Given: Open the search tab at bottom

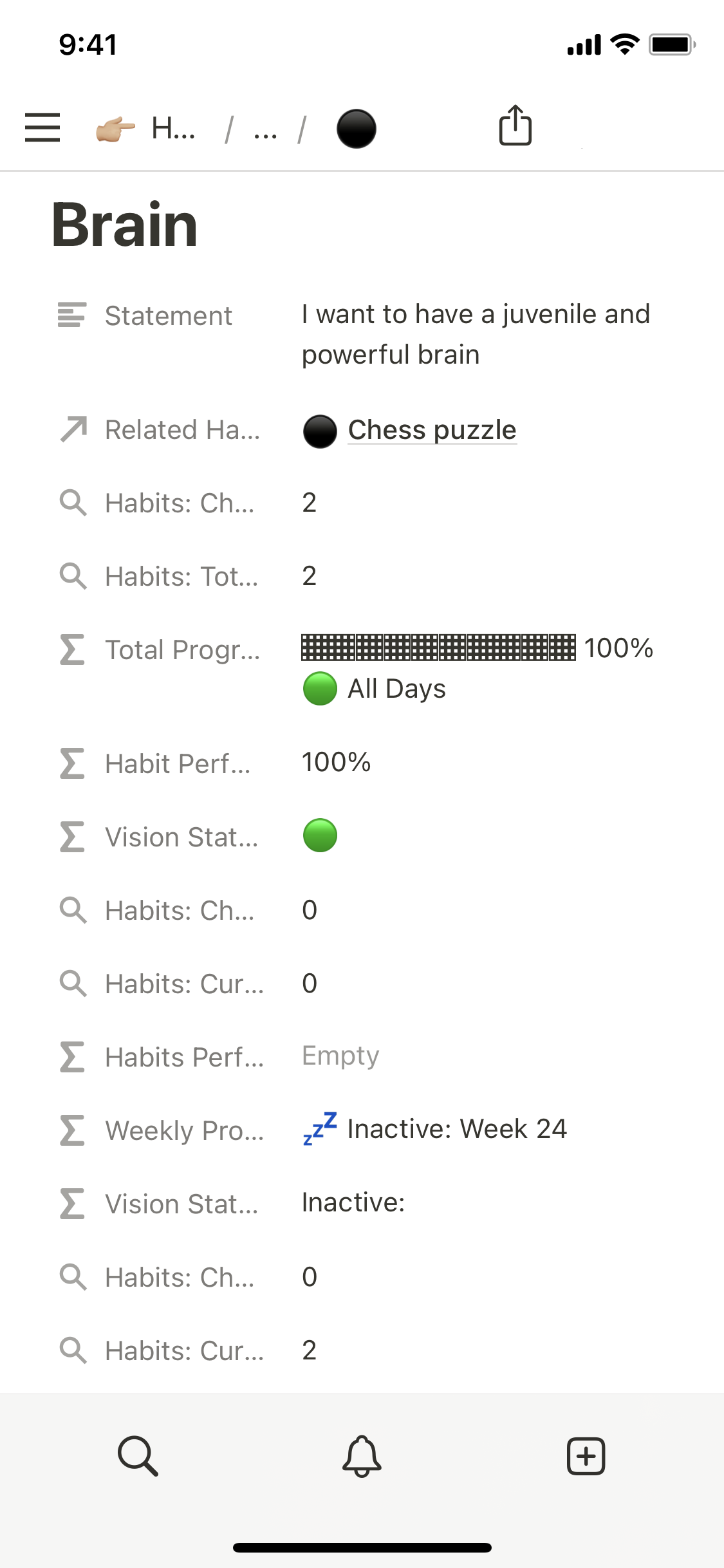Looking at the screenshot, I should (x=138, y=1455).
